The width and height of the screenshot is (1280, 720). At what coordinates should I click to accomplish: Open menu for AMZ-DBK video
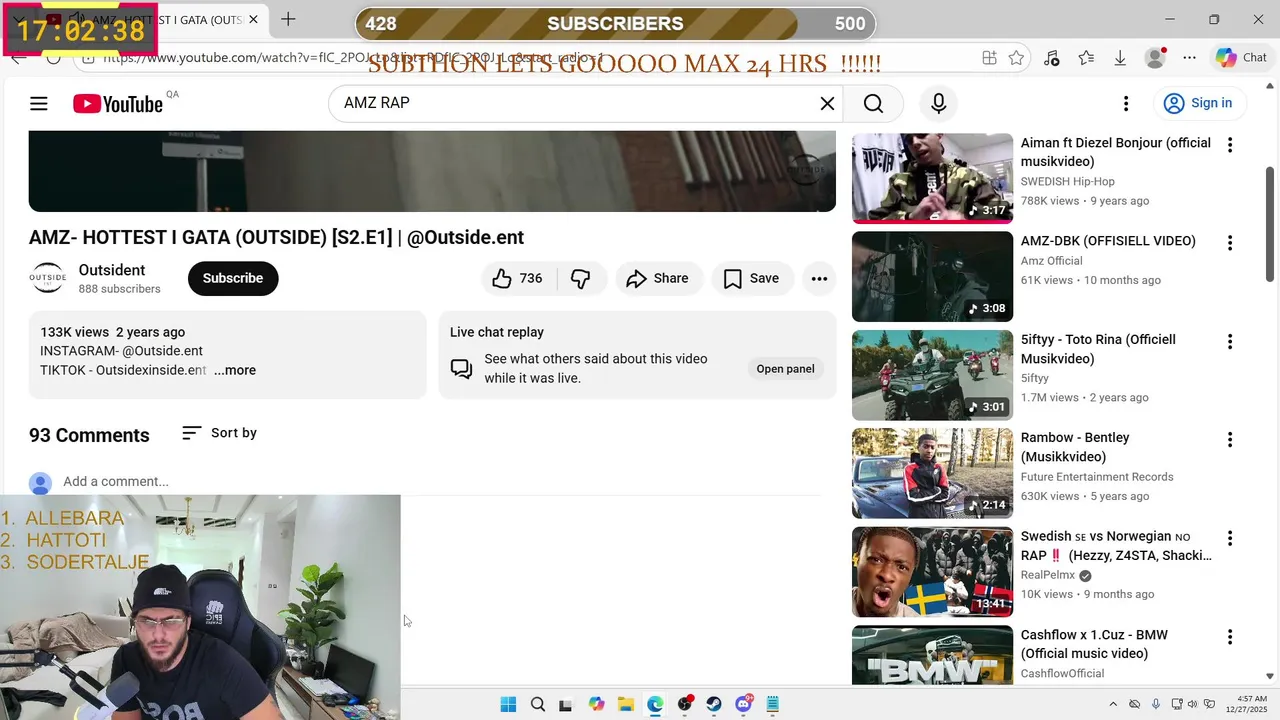click(1230, 243)
